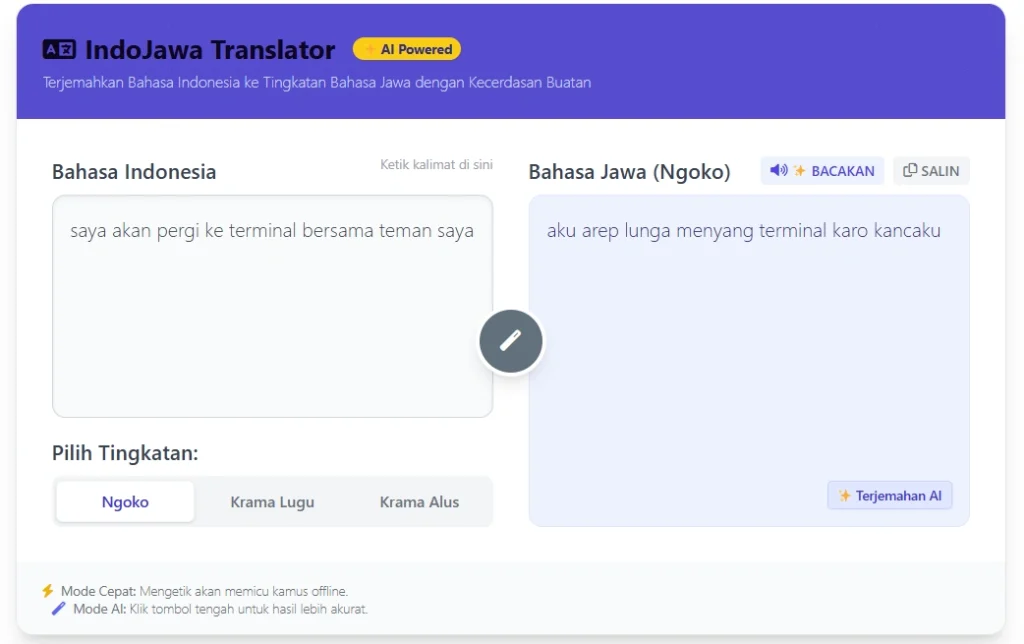Switch to Krama Alus level
Screen dimensions: 1024x644
tap(418, 502)
